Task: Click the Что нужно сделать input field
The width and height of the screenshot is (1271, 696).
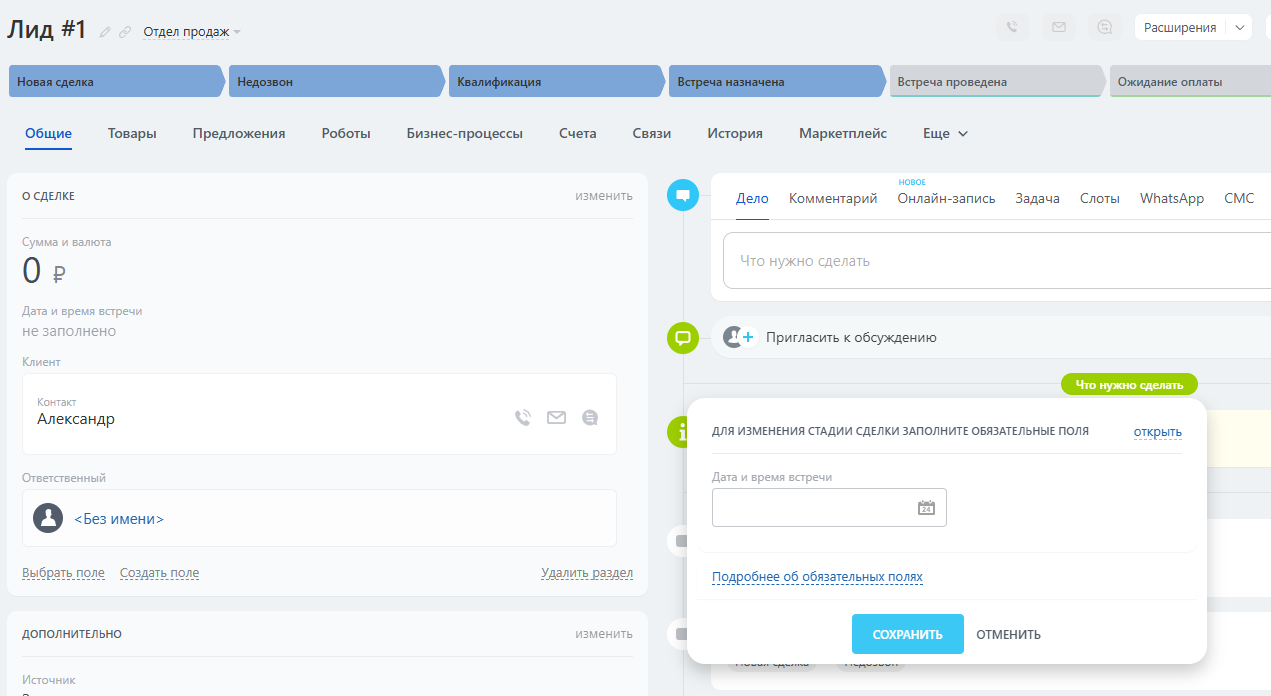Action: (997, 261)
